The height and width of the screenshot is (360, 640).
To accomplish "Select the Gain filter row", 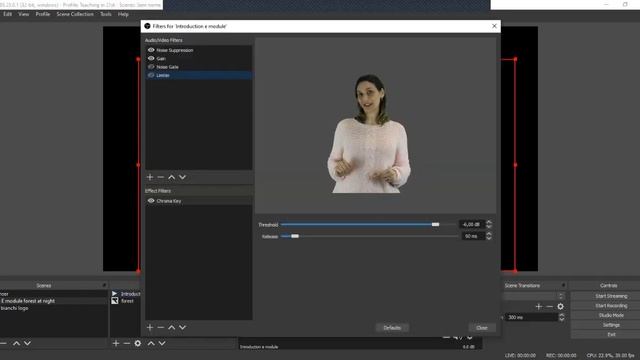I will point(199,58).
